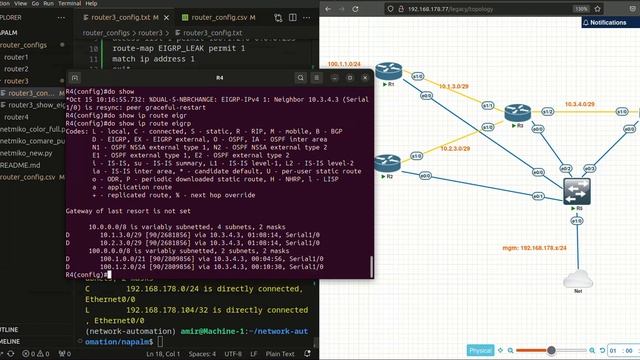Click new tab icon in R4 terminal window

[x=75, y=78]
